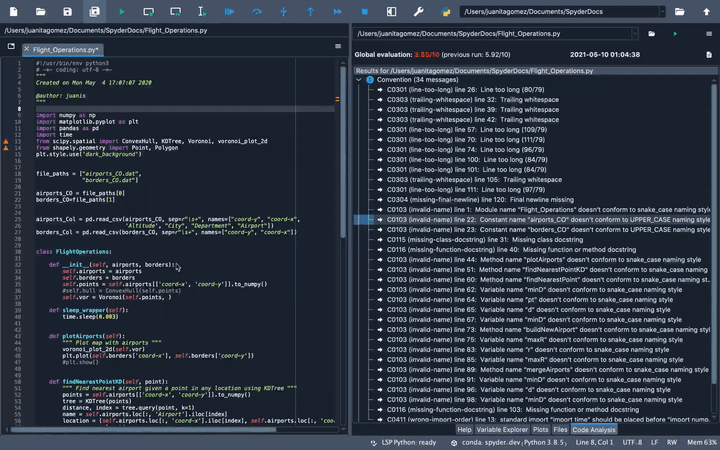The image size is (720, 450).
Task: Collapse Convention (34 messages) tree node
Action: 359,80
